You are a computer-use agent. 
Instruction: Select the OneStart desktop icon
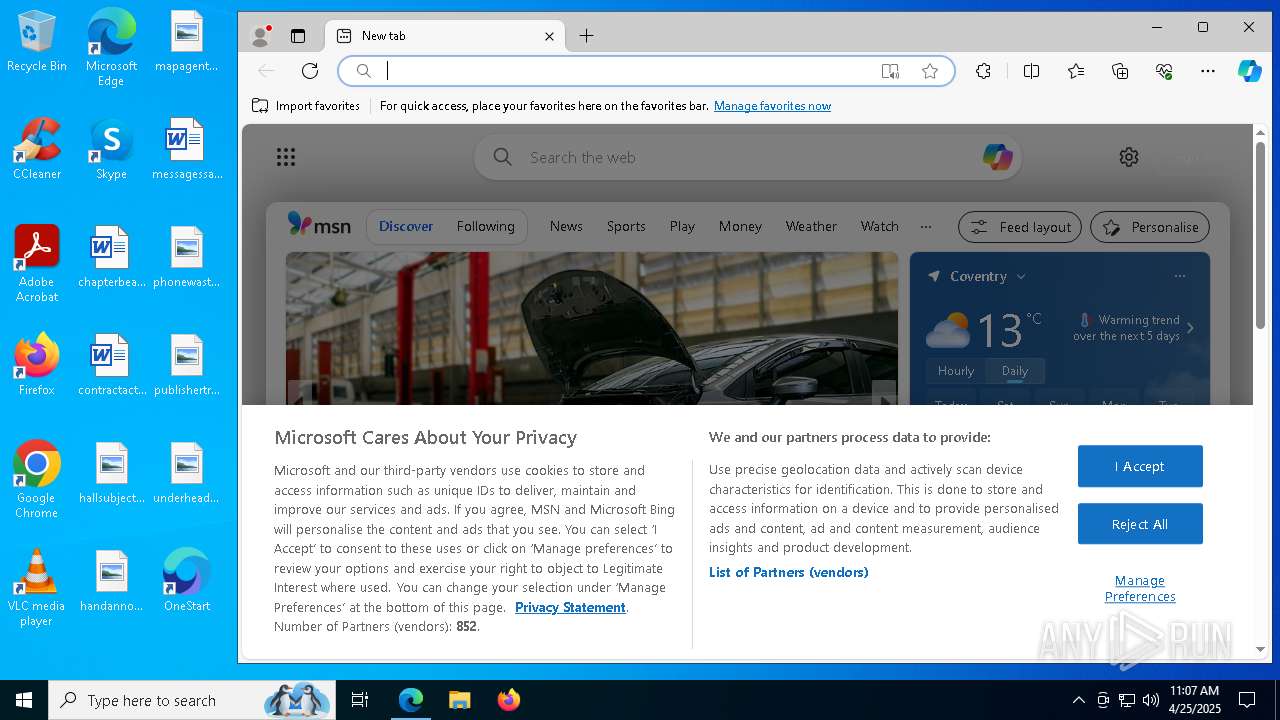[x=187, y=580]
